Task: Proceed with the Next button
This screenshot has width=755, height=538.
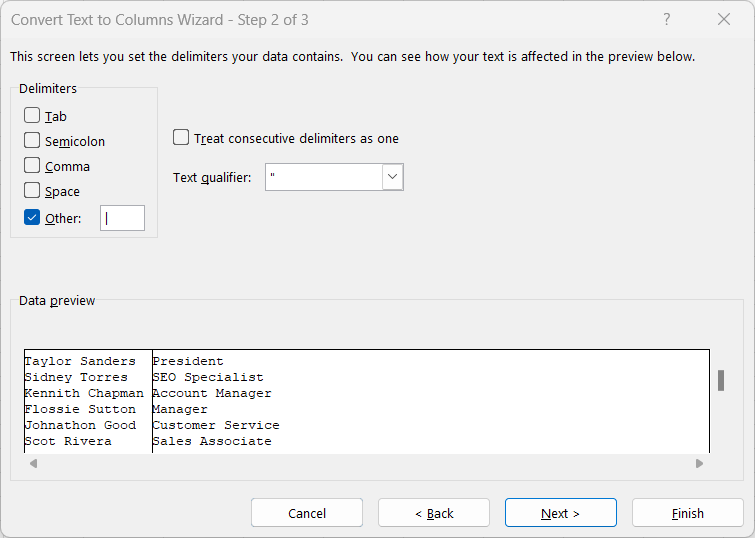Action: pos(560,513)
